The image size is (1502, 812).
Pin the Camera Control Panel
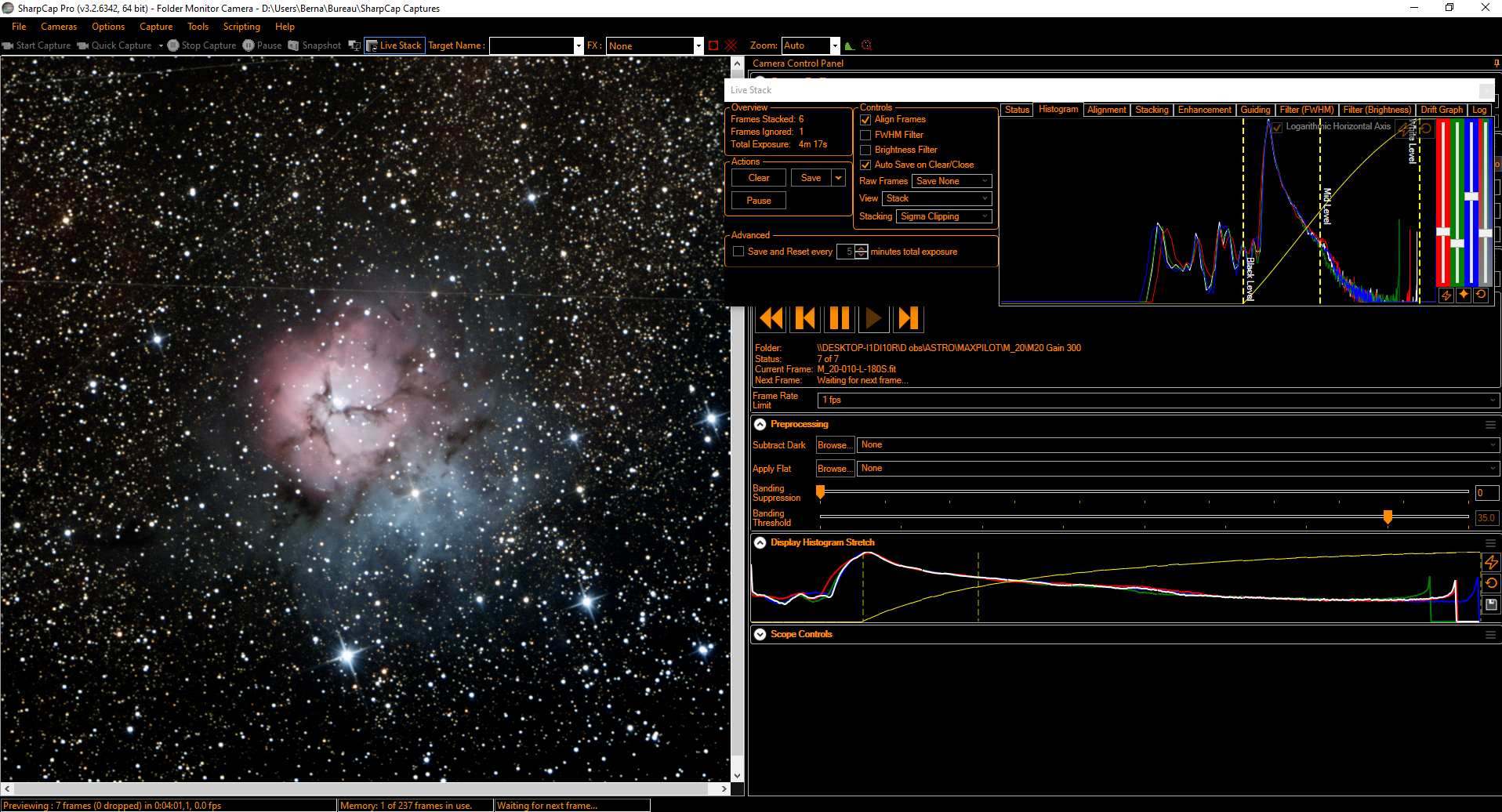click(1497, 63)
